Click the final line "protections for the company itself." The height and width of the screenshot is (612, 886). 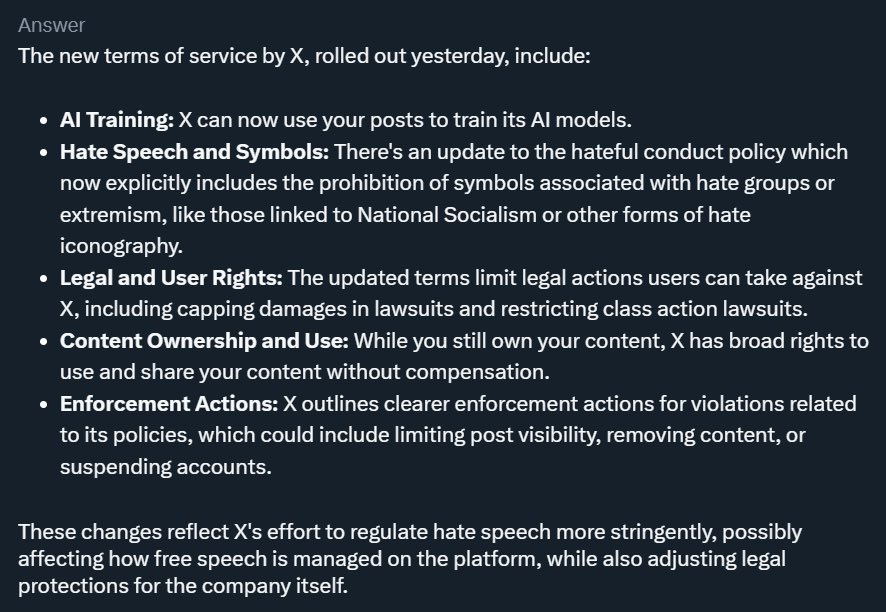click(x=183, y=586)
